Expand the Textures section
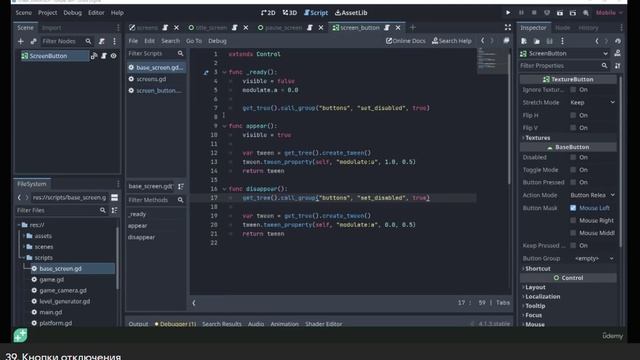 [x=537, y=138]
